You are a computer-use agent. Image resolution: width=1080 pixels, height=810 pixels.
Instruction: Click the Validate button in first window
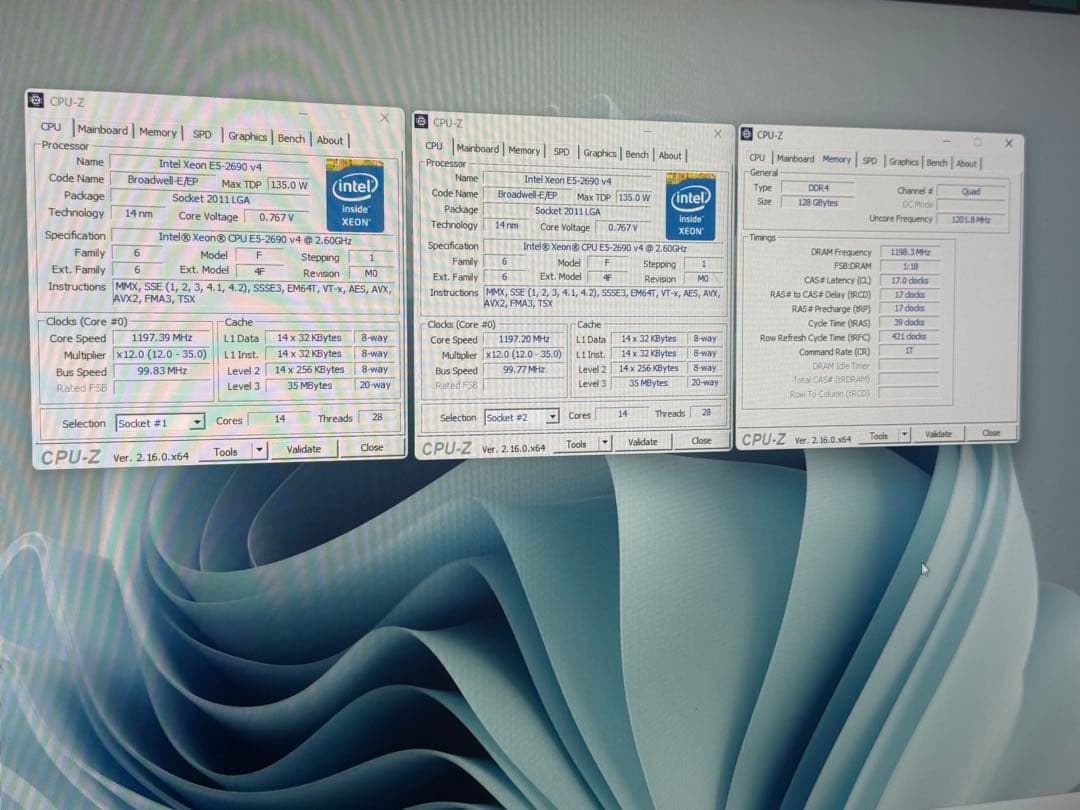[304, 449]
